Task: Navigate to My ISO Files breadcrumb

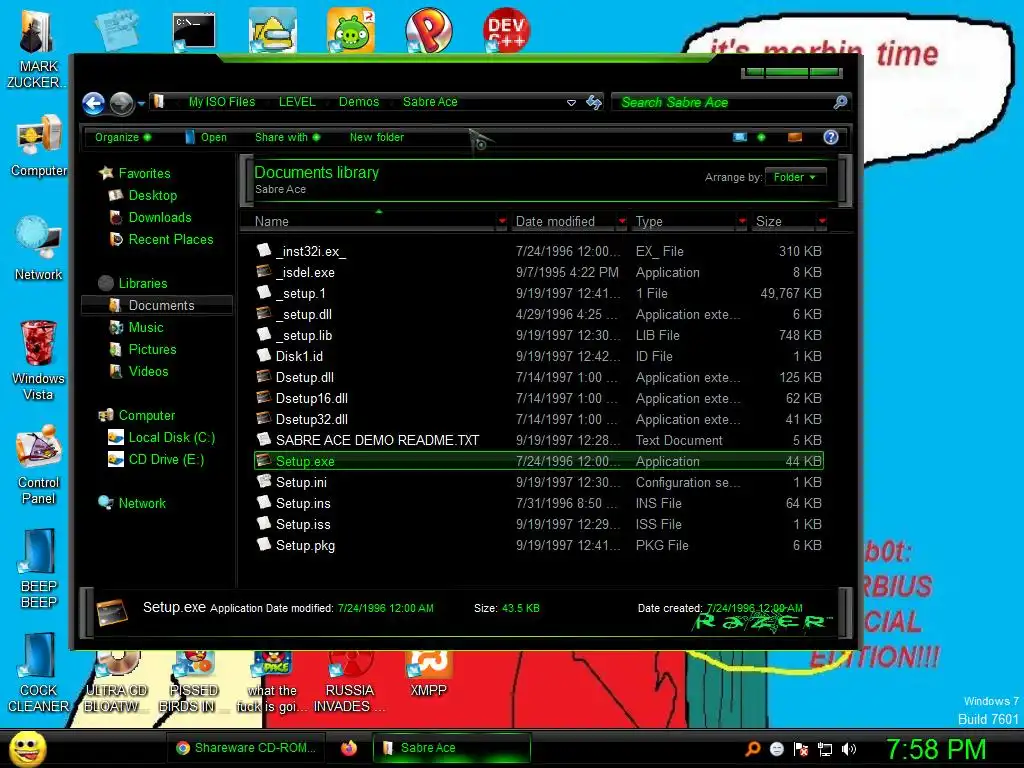Action: click(221, 102)
